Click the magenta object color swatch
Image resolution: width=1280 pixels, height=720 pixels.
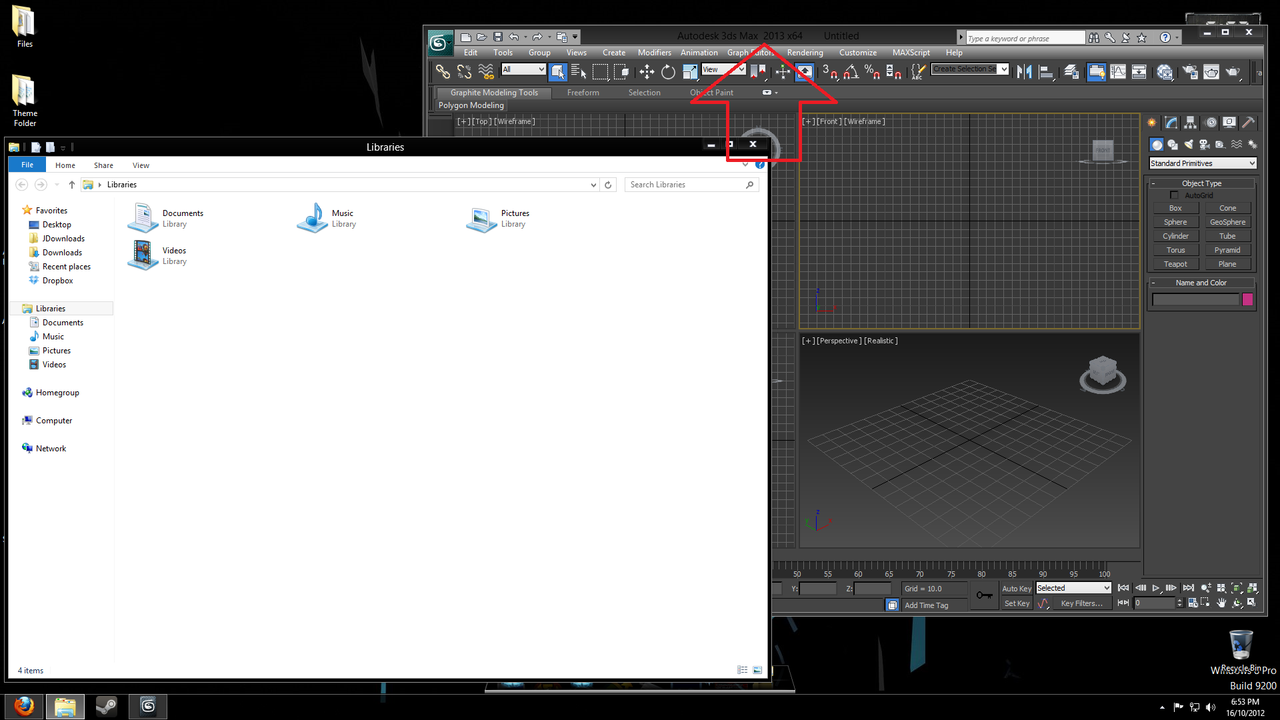click(x=1248, y=299)
